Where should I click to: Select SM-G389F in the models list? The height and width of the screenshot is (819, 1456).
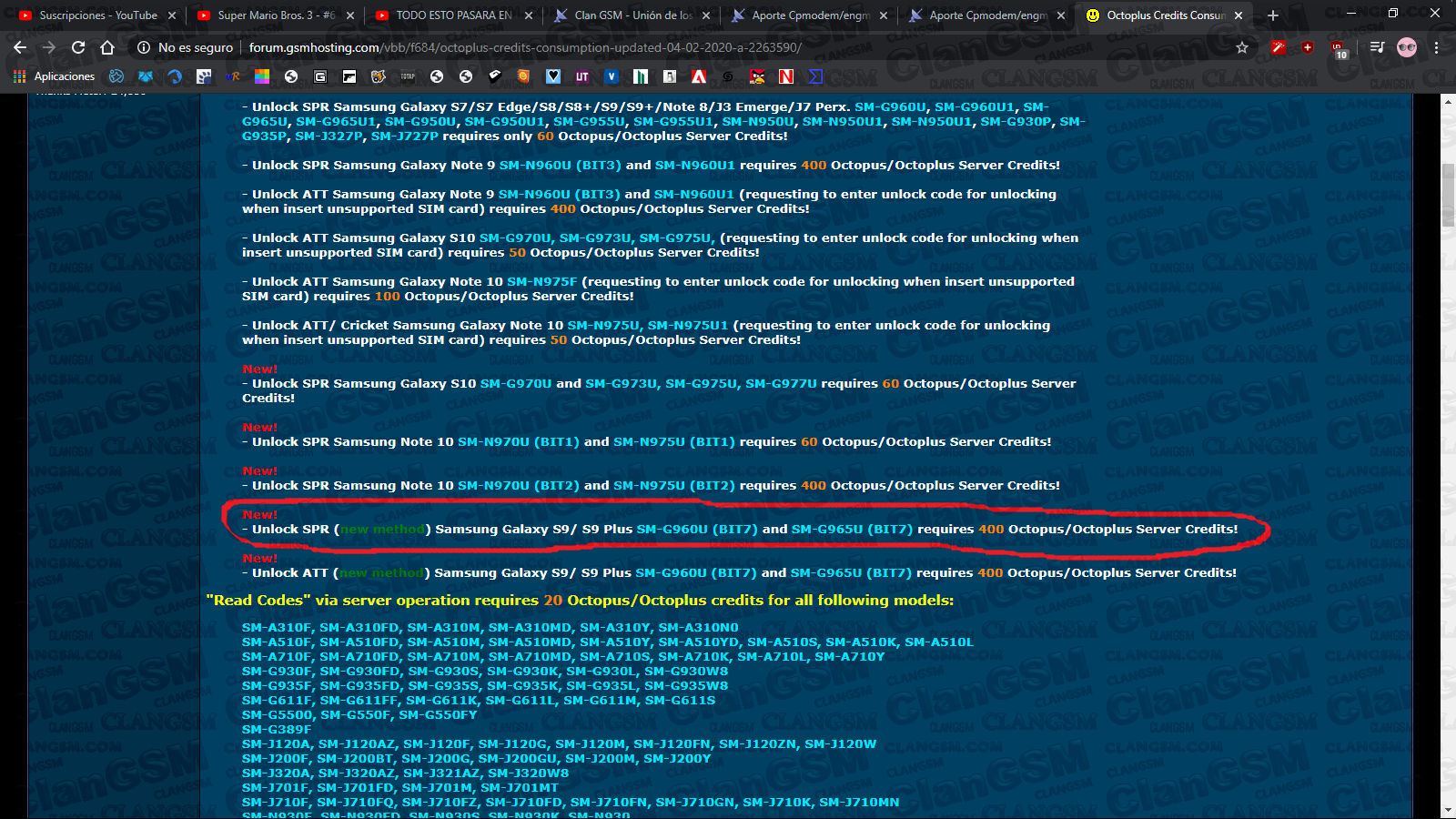277,730
